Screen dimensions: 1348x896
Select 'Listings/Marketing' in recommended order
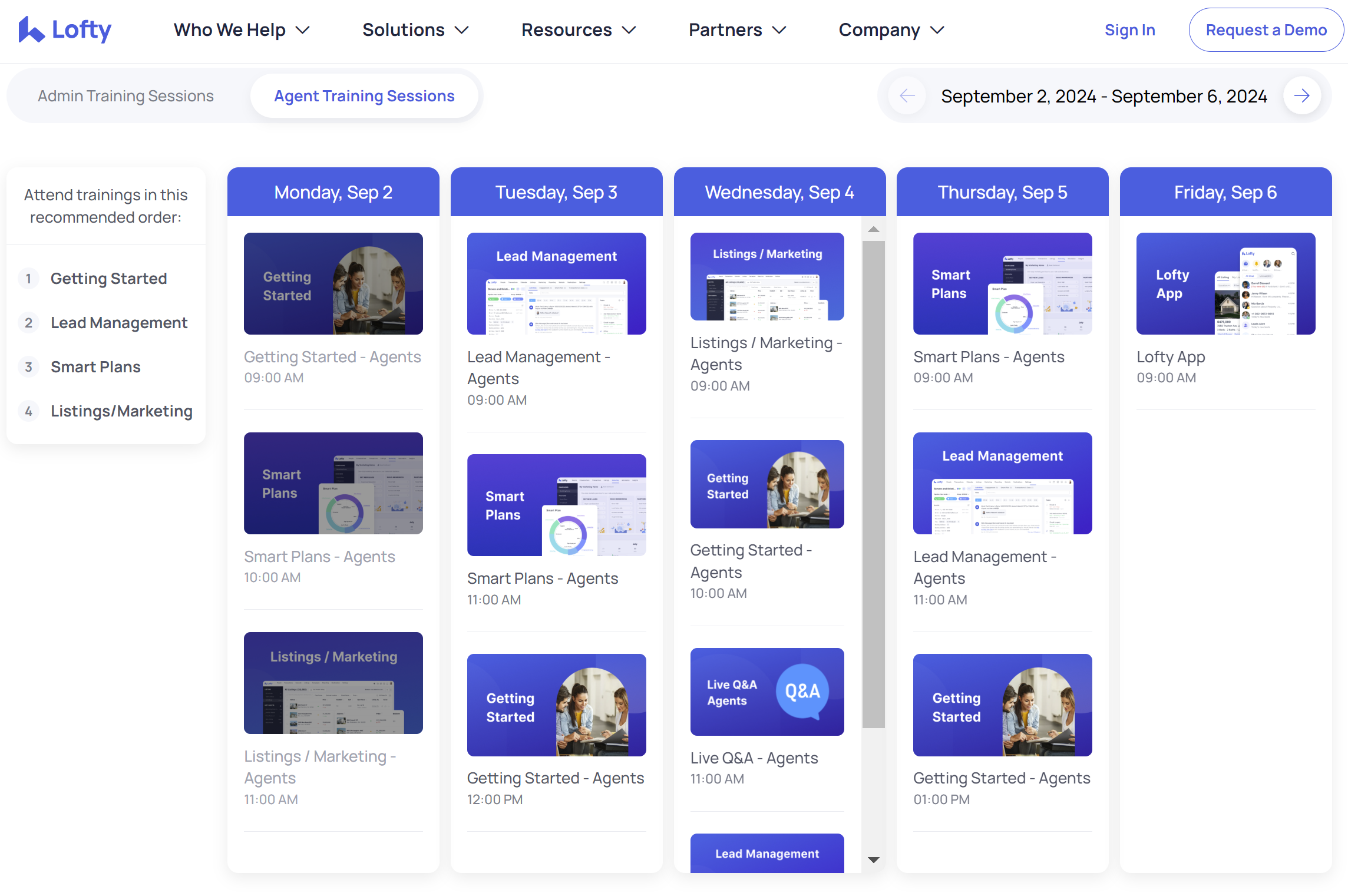[x=121, y=411]
